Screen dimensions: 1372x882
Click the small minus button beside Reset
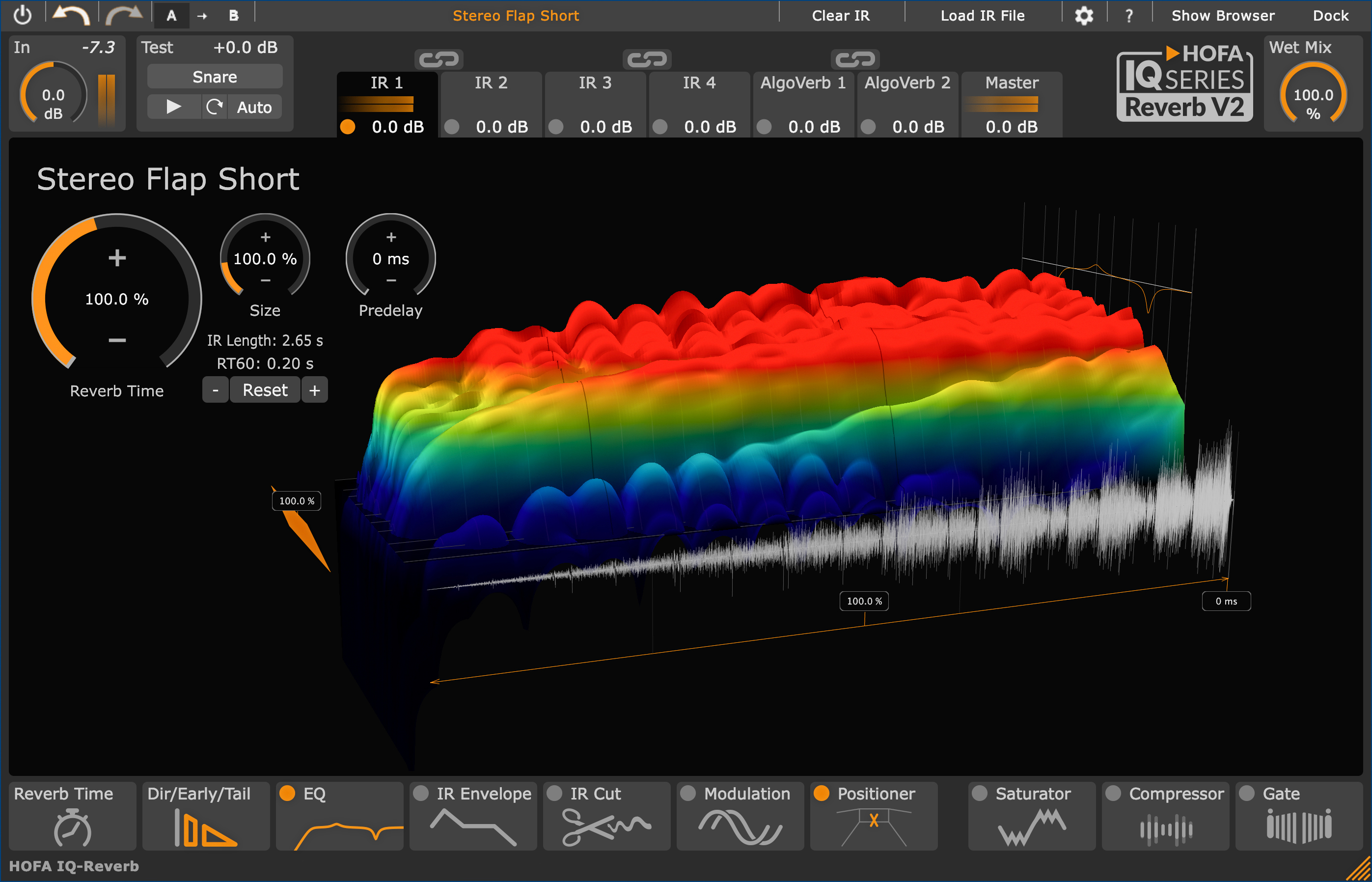coord(215,390)
